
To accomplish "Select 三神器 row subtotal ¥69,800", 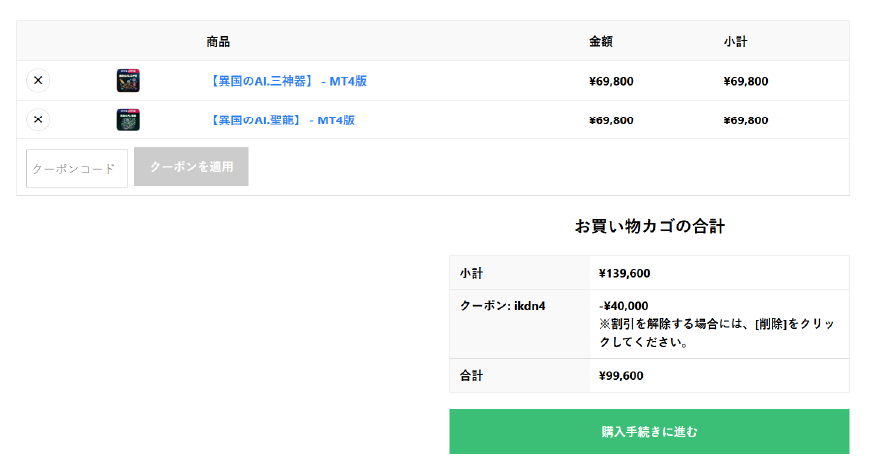I will click(746, 81).
